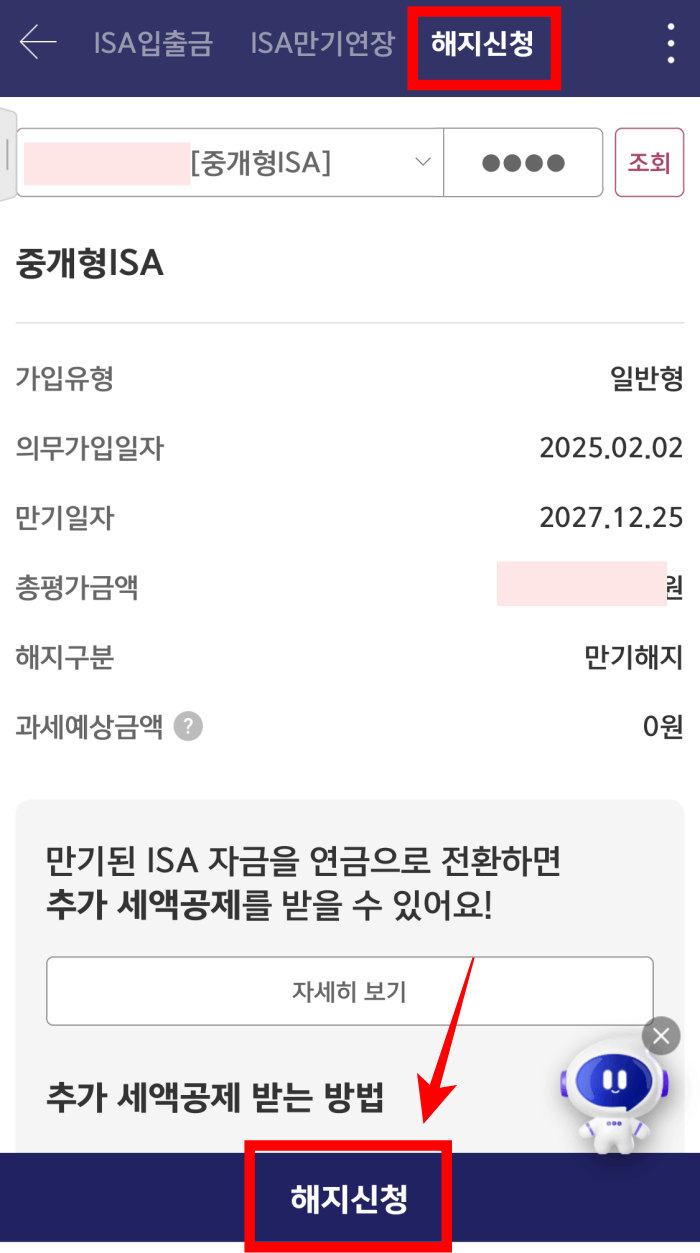
Task: Navigate back using the left arrow icon
Action: tap(35, 43)
